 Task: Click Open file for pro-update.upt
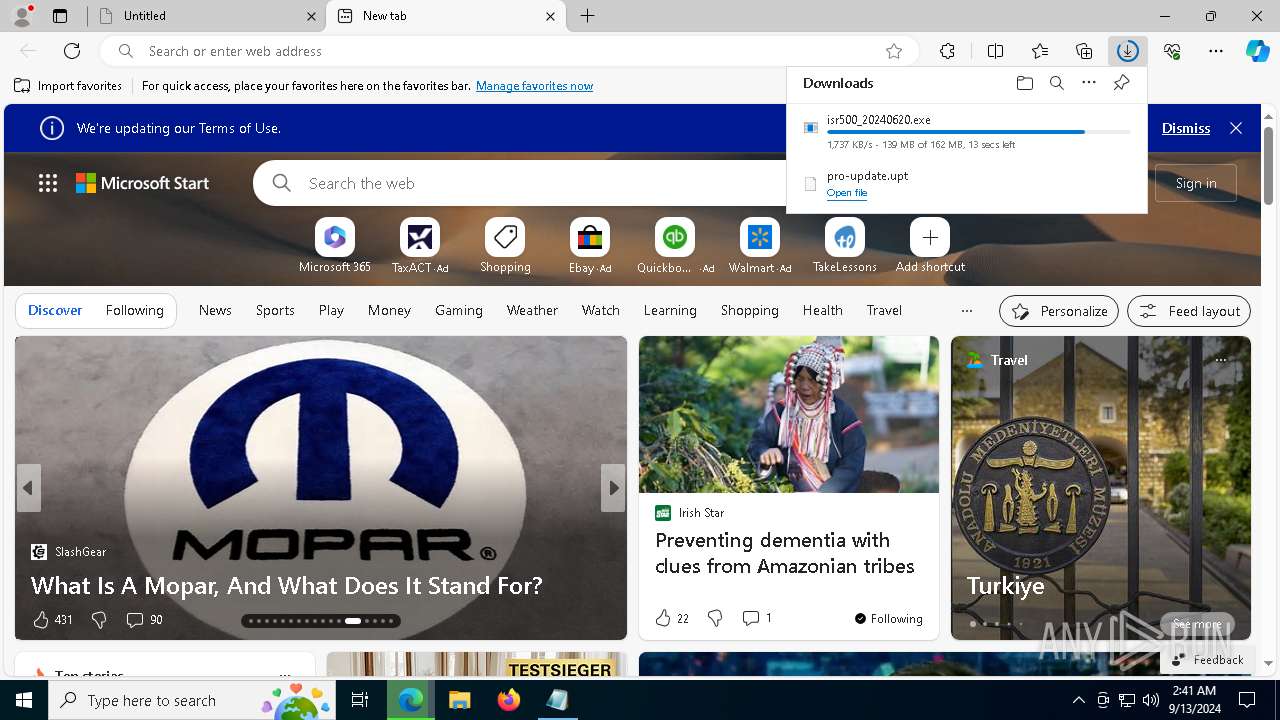(x=847, y=193)
